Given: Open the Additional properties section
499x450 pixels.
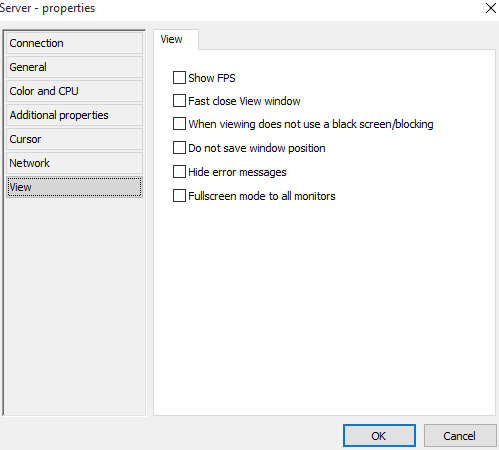Looking at the screenshot, I should pos(74,115).
